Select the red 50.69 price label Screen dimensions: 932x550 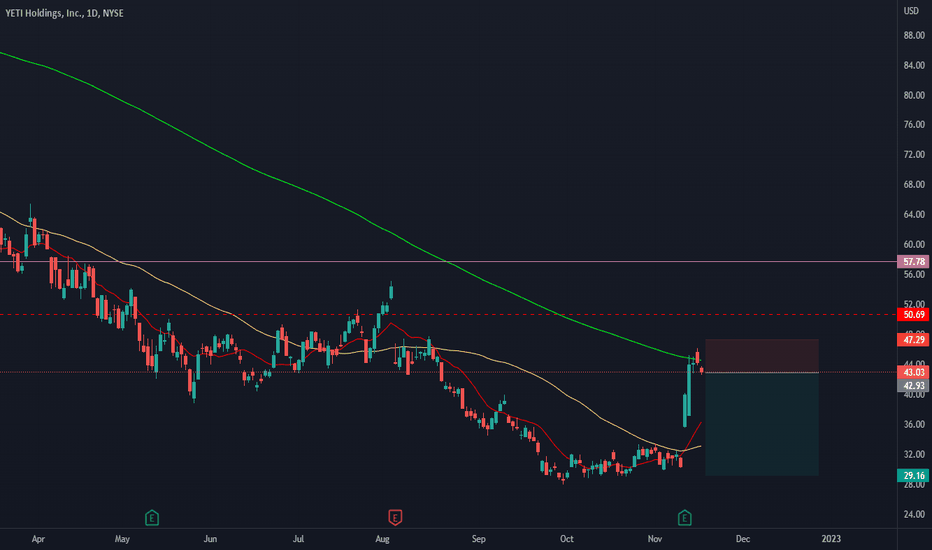pyautogui.click(x=913, y=315)
